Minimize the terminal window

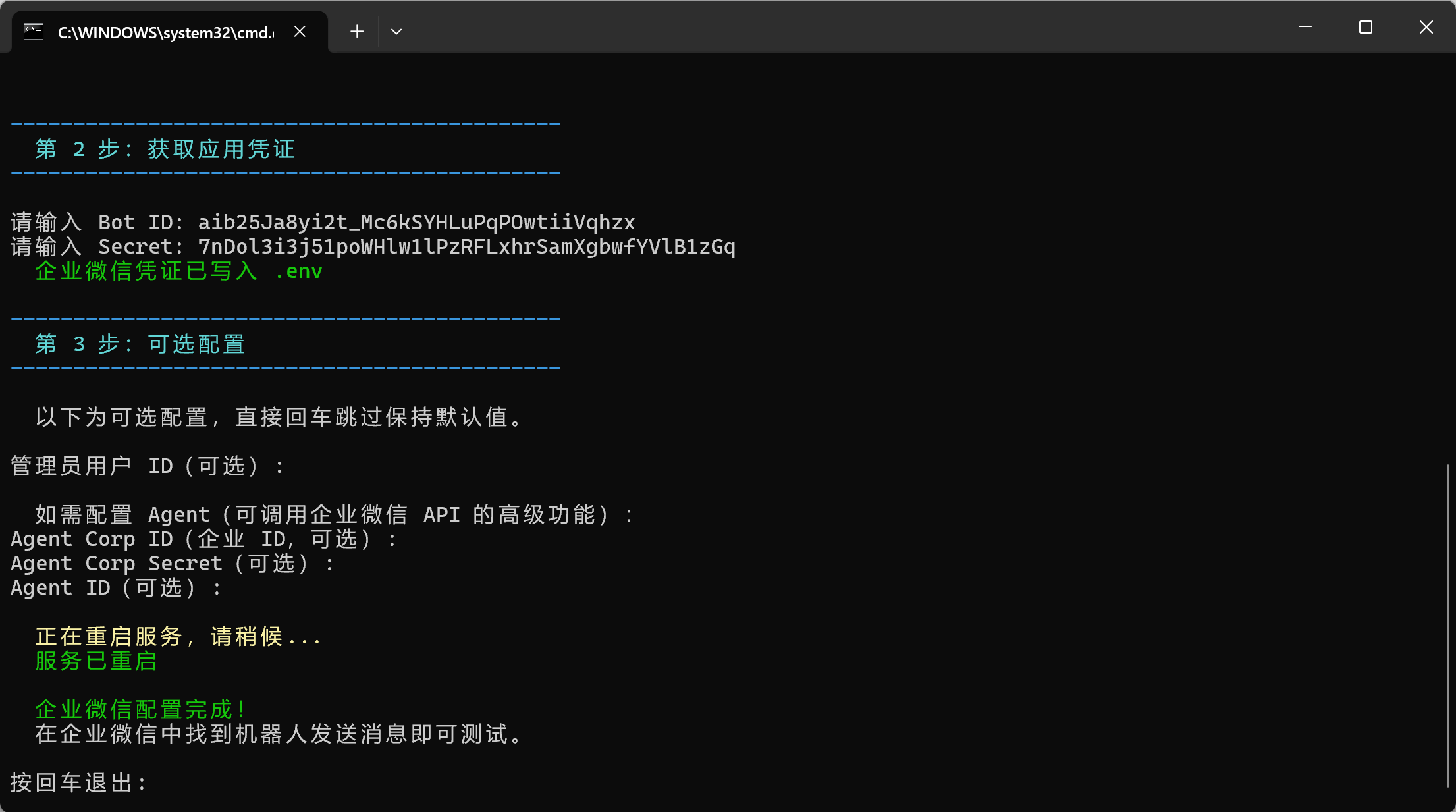[1305, 27]
